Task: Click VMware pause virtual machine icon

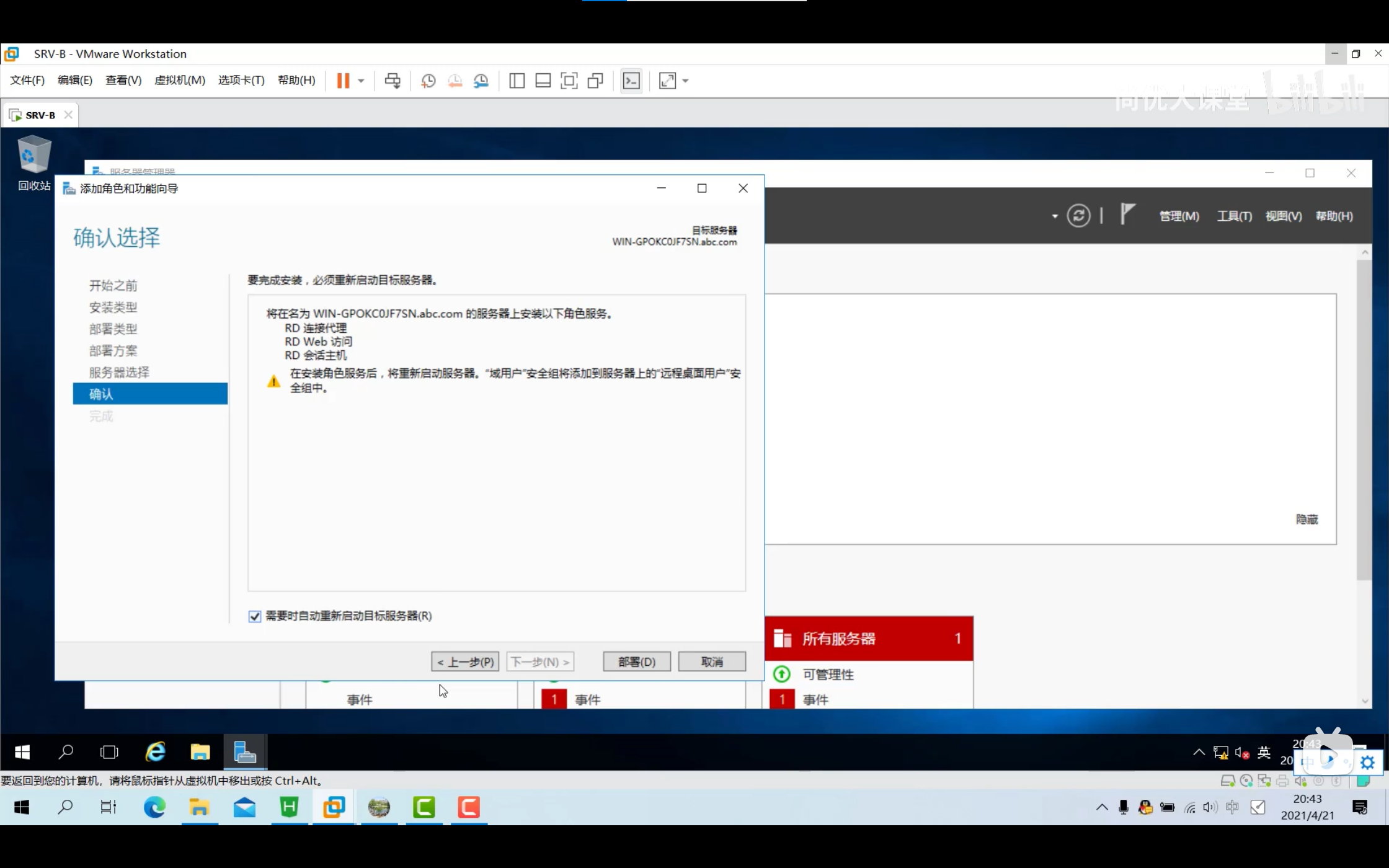Action: click(343, 81)
